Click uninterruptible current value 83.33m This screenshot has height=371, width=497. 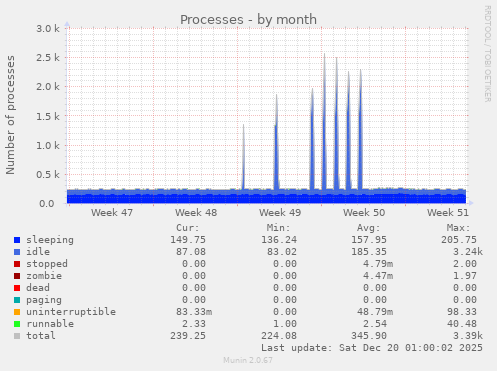pos(194,312)
